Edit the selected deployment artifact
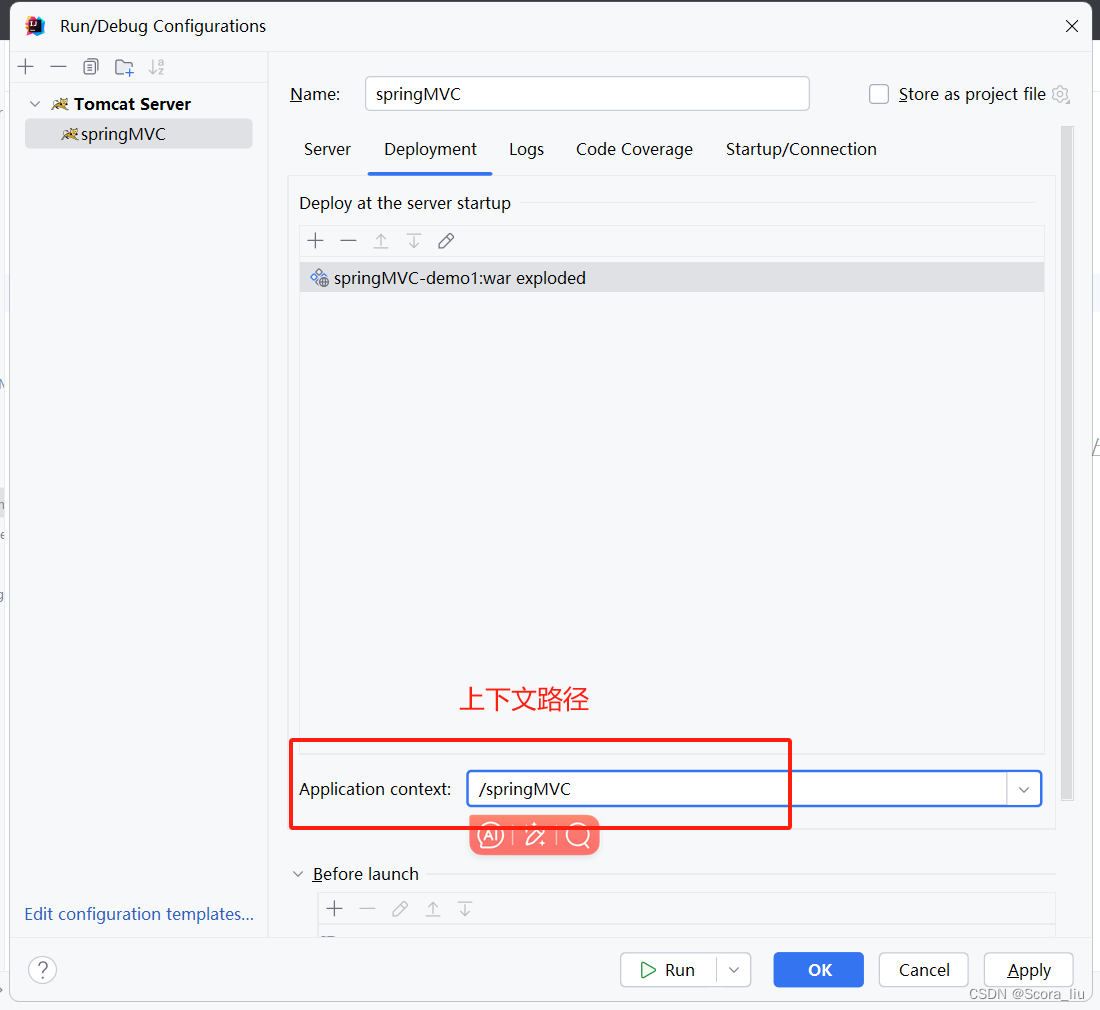This screenshot has height=1010, width=1100. [x=446, y=241]
